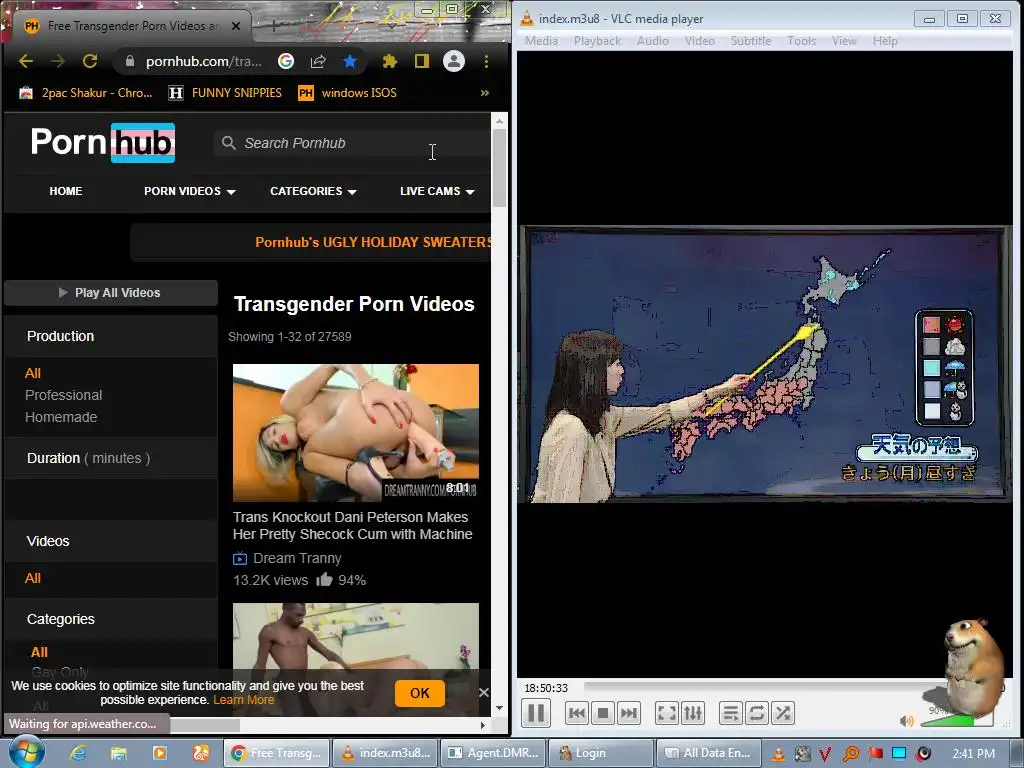Reload the Chrome page
Screen dimensions: 1024x768
pyautogui.click(x=90, y=61)
